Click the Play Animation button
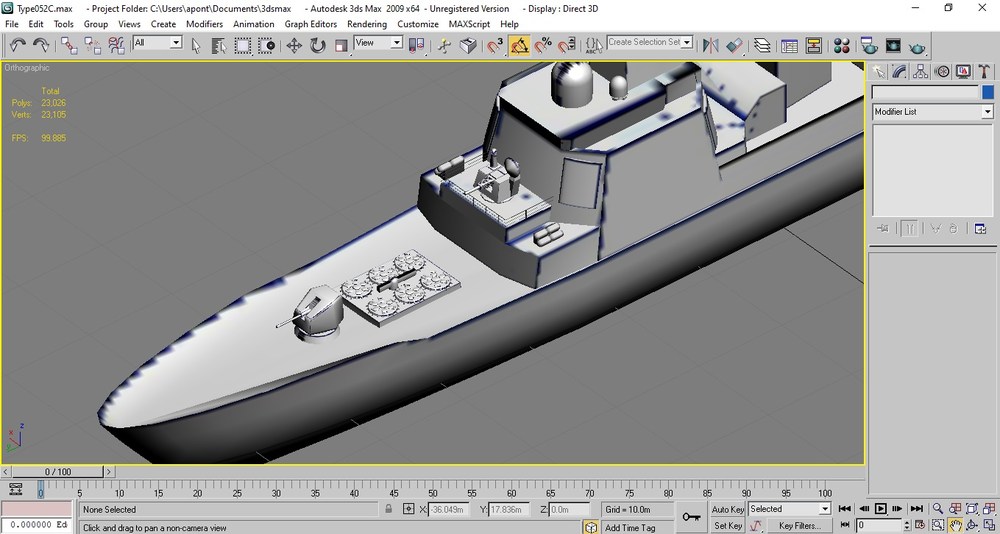 (880, 508)
